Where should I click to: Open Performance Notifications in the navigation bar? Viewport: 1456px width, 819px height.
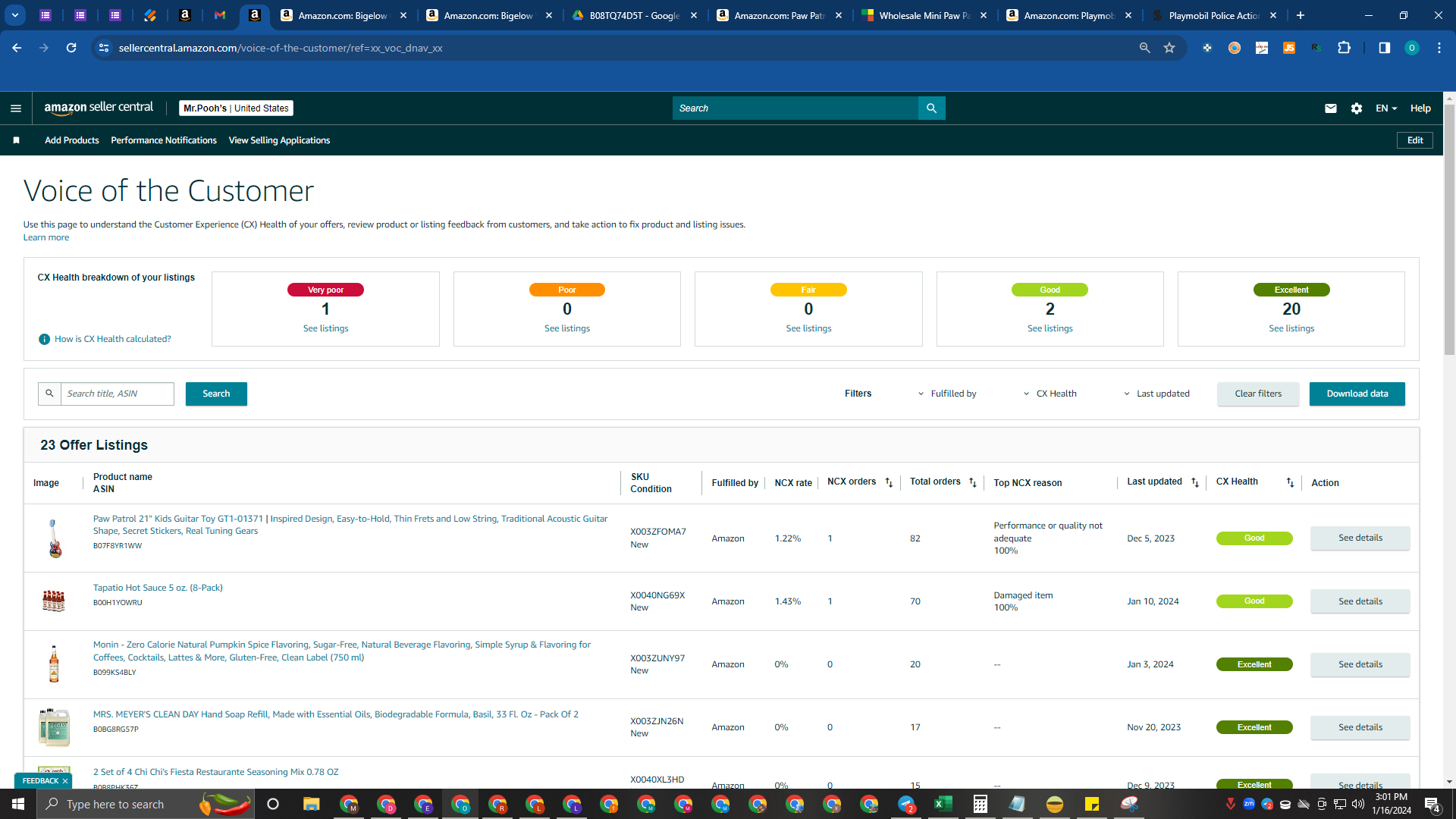point(164,140)
